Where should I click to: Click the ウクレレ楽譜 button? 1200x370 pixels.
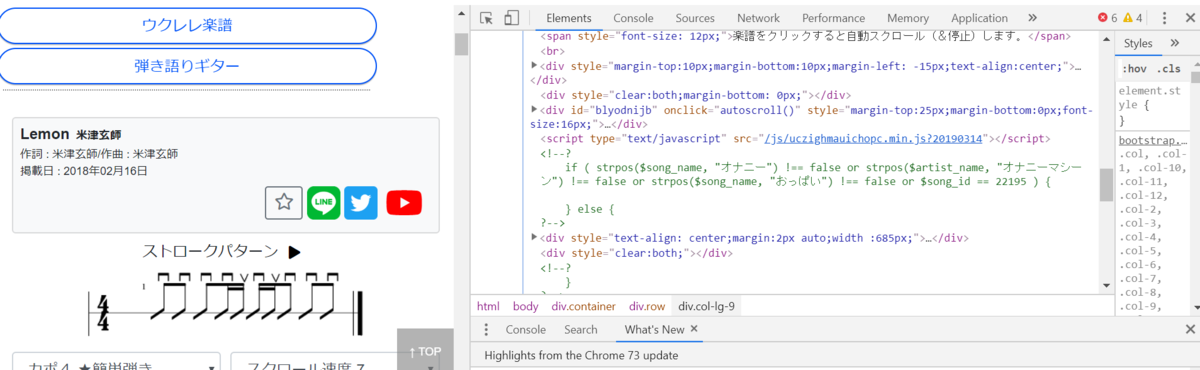187,25
